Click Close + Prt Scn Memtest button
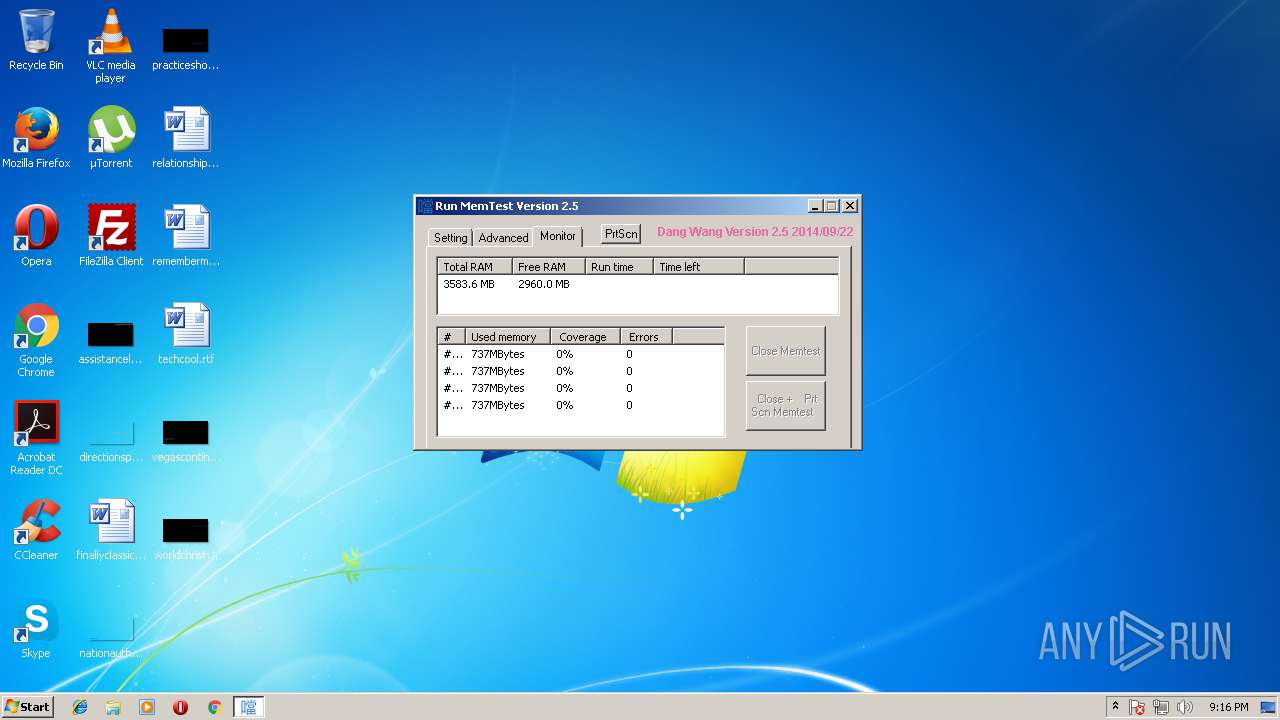 coord(786,405)
